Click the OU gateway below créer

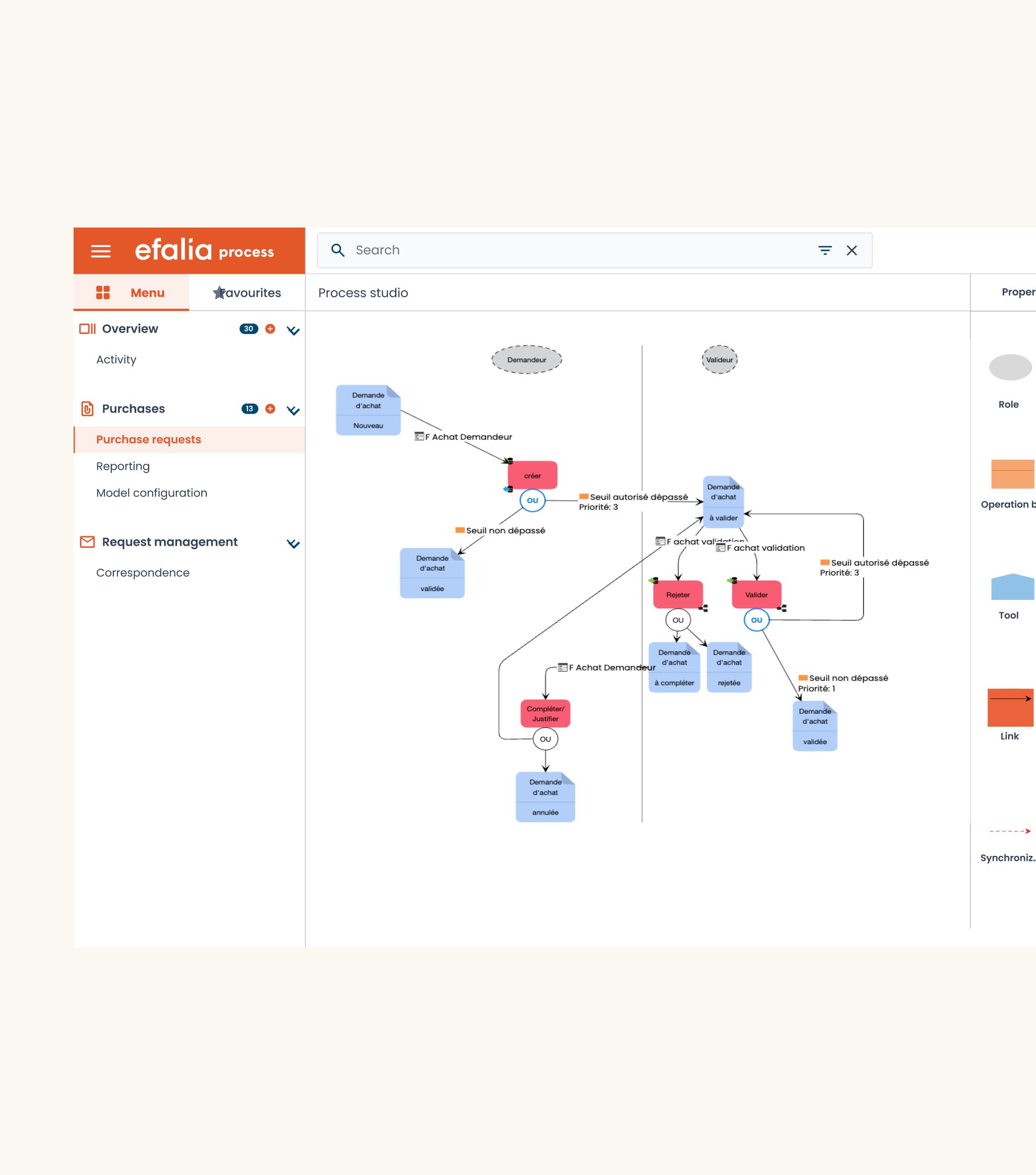click(x=532, y=500)
